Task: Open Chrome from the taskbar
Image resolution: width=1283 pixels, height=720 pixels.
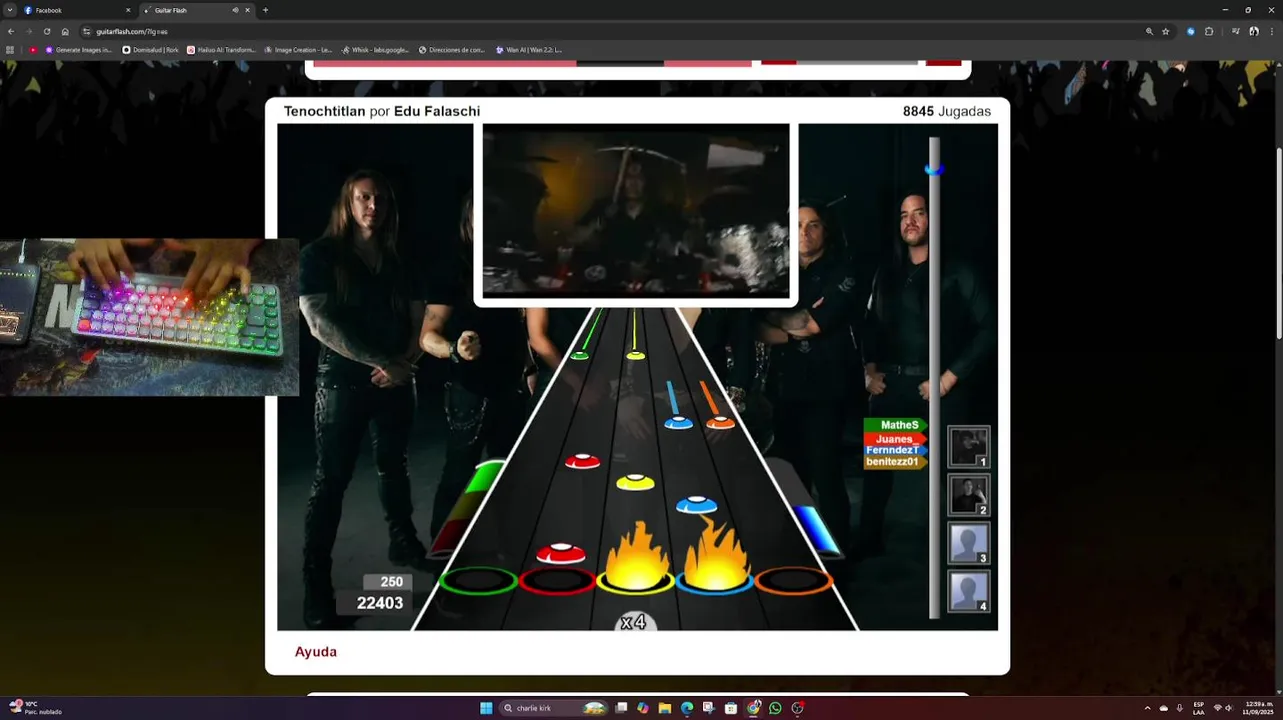Action: pyautogui.click(x=754, y=708)
